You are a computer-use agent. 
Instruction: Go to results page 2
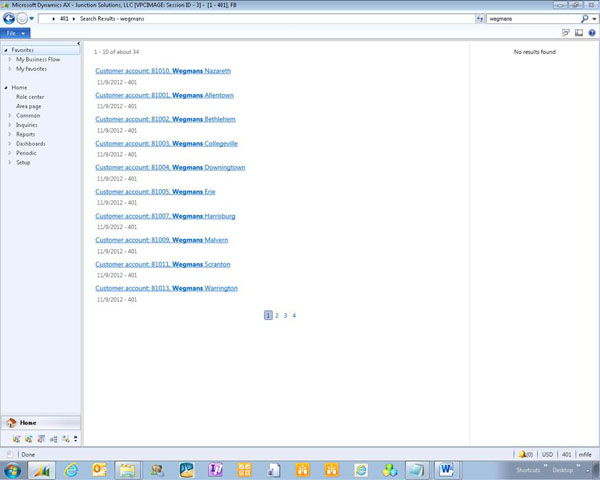[277, 315]
